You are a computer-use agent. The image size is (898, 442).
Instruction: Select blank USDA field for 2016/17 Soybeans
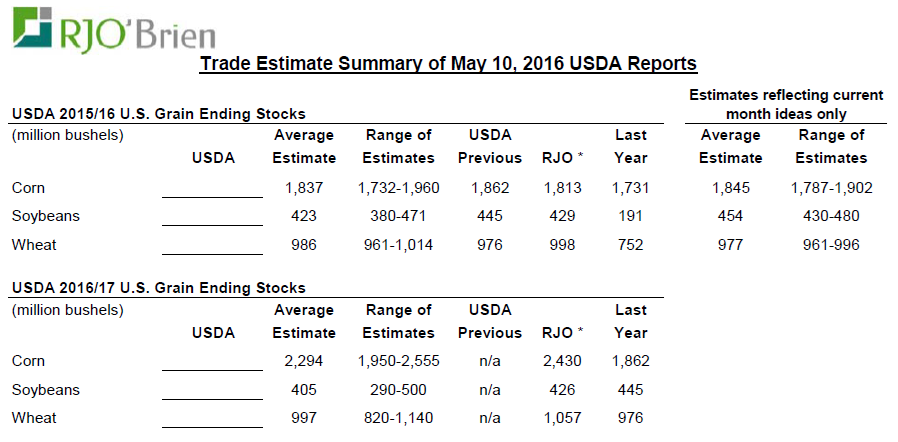point(212,390)
